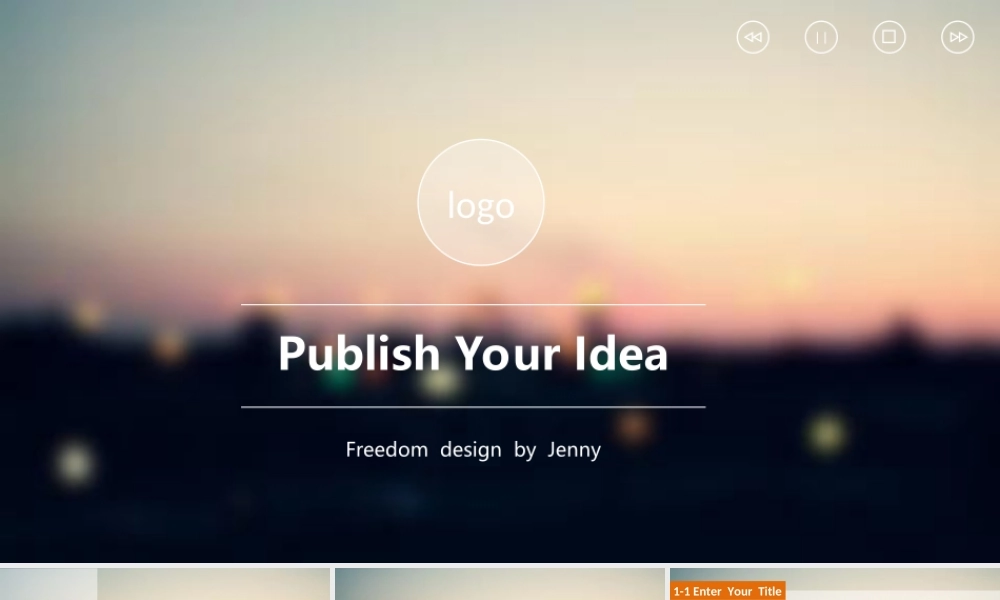Click the yellow-green bokeh light on the right
The height and width of the screenshot is (600, 1000).
(827, 432)
